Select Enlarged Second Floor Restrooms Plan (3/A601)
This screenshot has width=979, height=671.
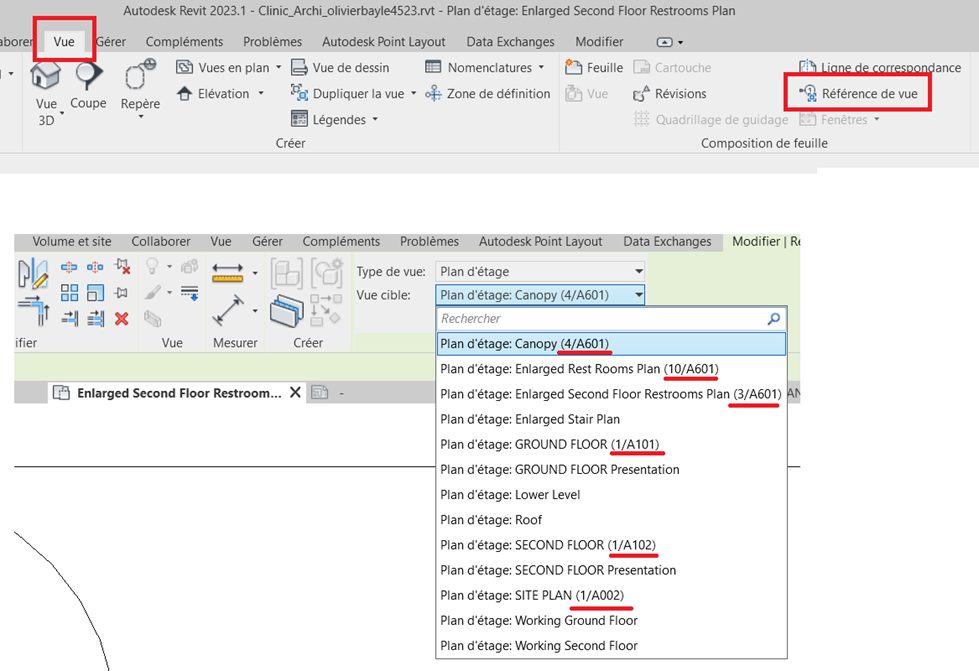[611, 394]
